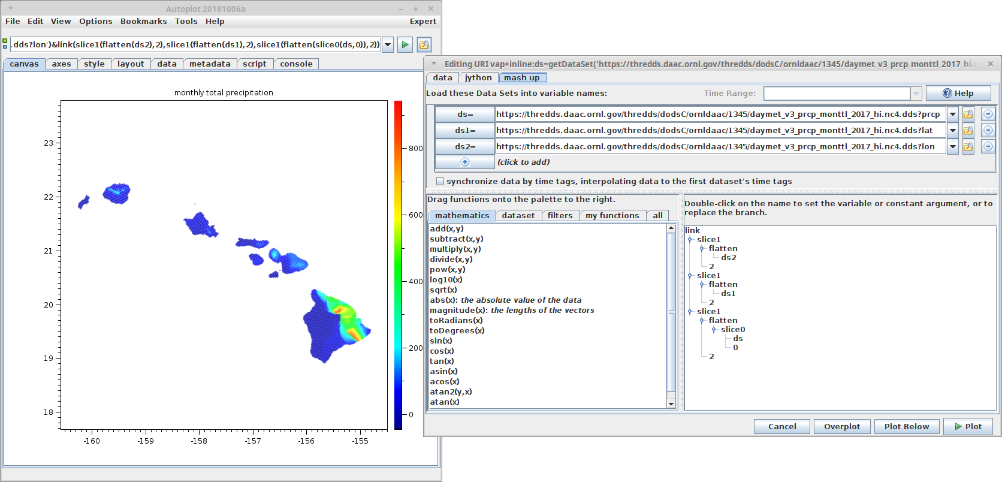Open the dropdown of the ds2= URI field
Screen dimensions: 1002x482
953,146
